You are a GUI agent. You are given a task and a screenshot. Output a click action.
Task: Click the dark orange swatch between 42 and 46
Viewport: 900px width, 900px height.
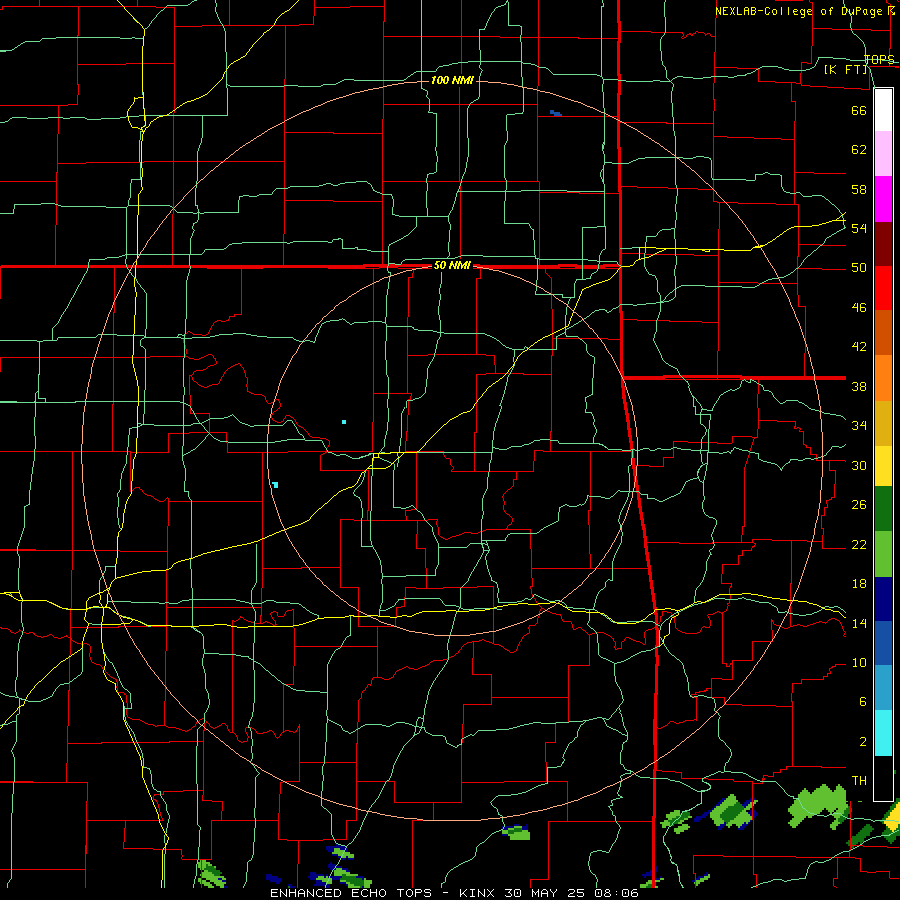coord(883,333)
